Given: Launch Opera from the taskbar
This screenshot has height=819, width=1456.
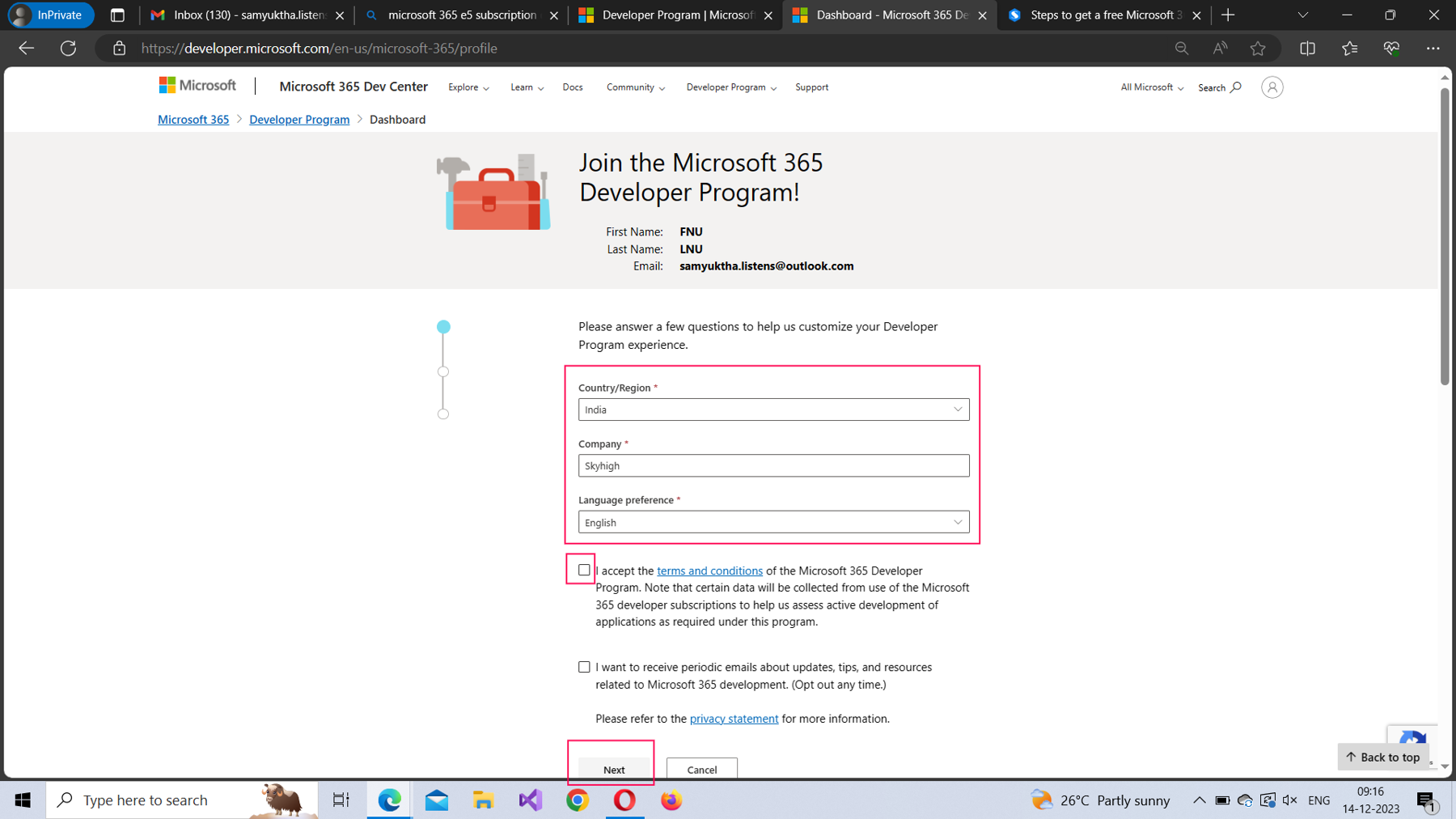Looking at the screenshot, I should point(624,800).
